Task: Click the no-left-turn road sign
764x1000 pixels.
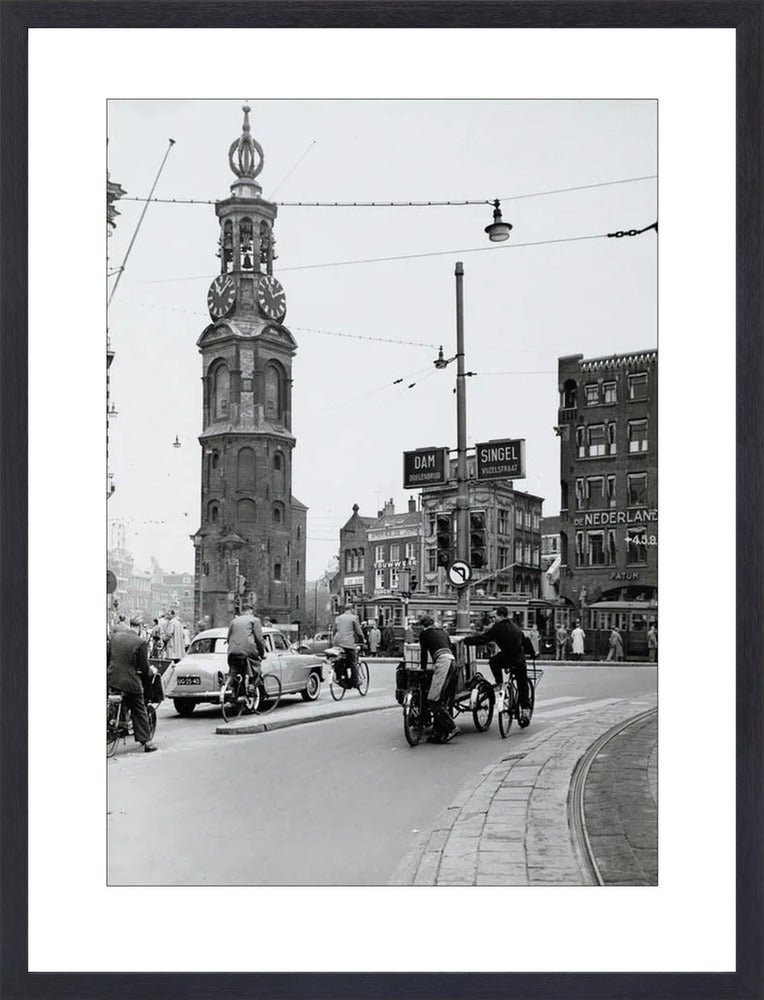Action: 459,573
